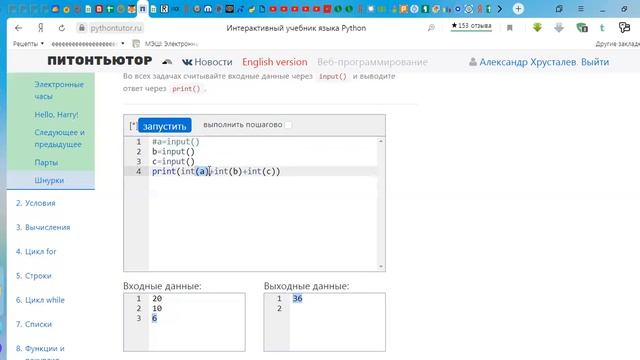The height and width of the screenshot is (360, 640).
Task: Toggle выполнить пошагово checkbox
Action: [288, 125]
